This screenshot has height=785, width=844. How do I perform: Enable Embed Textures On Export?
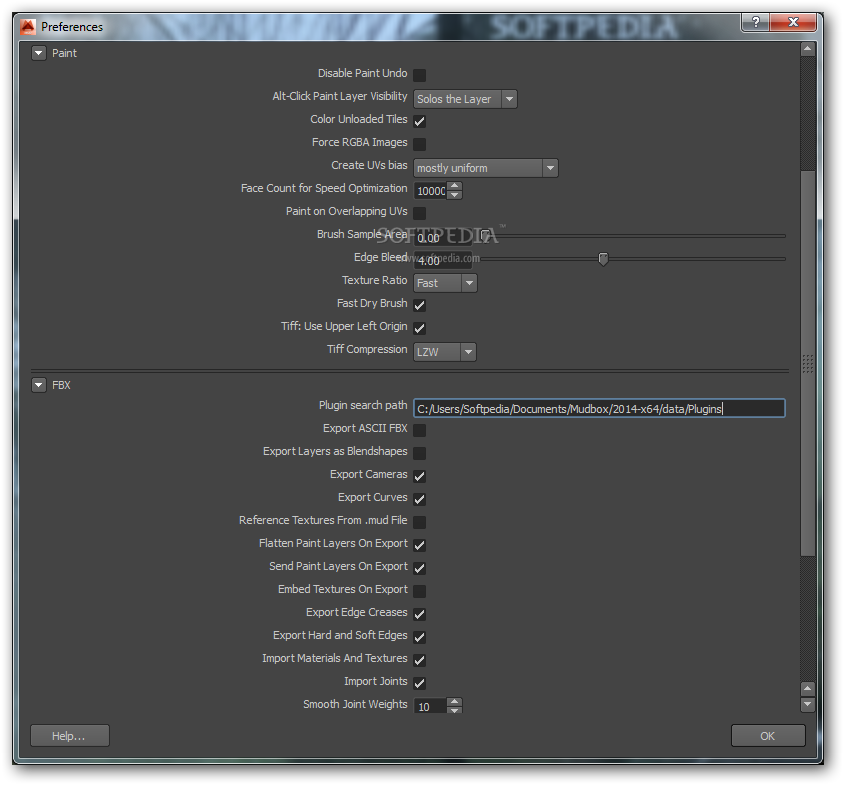click(x=419, y=591)
